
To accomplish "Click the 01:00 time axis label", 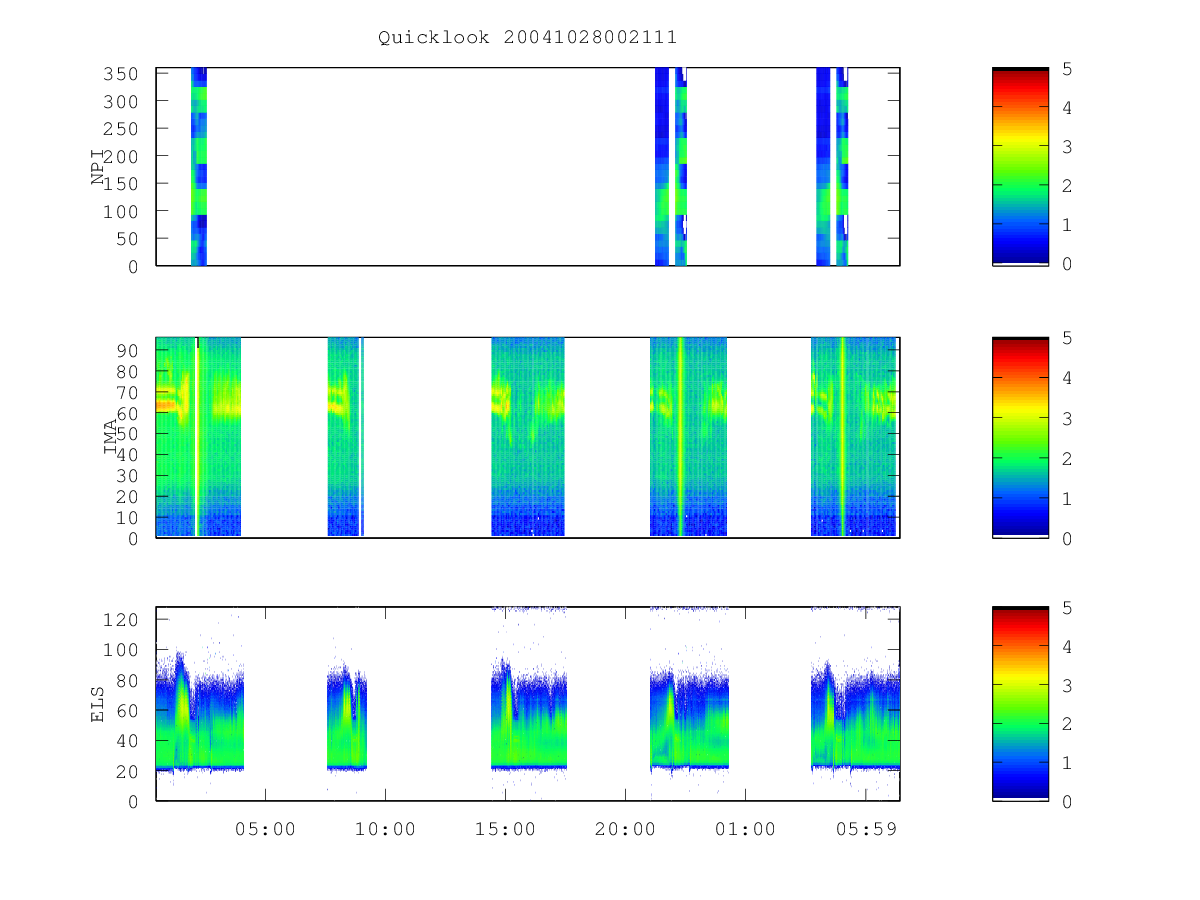I will 745,829.
